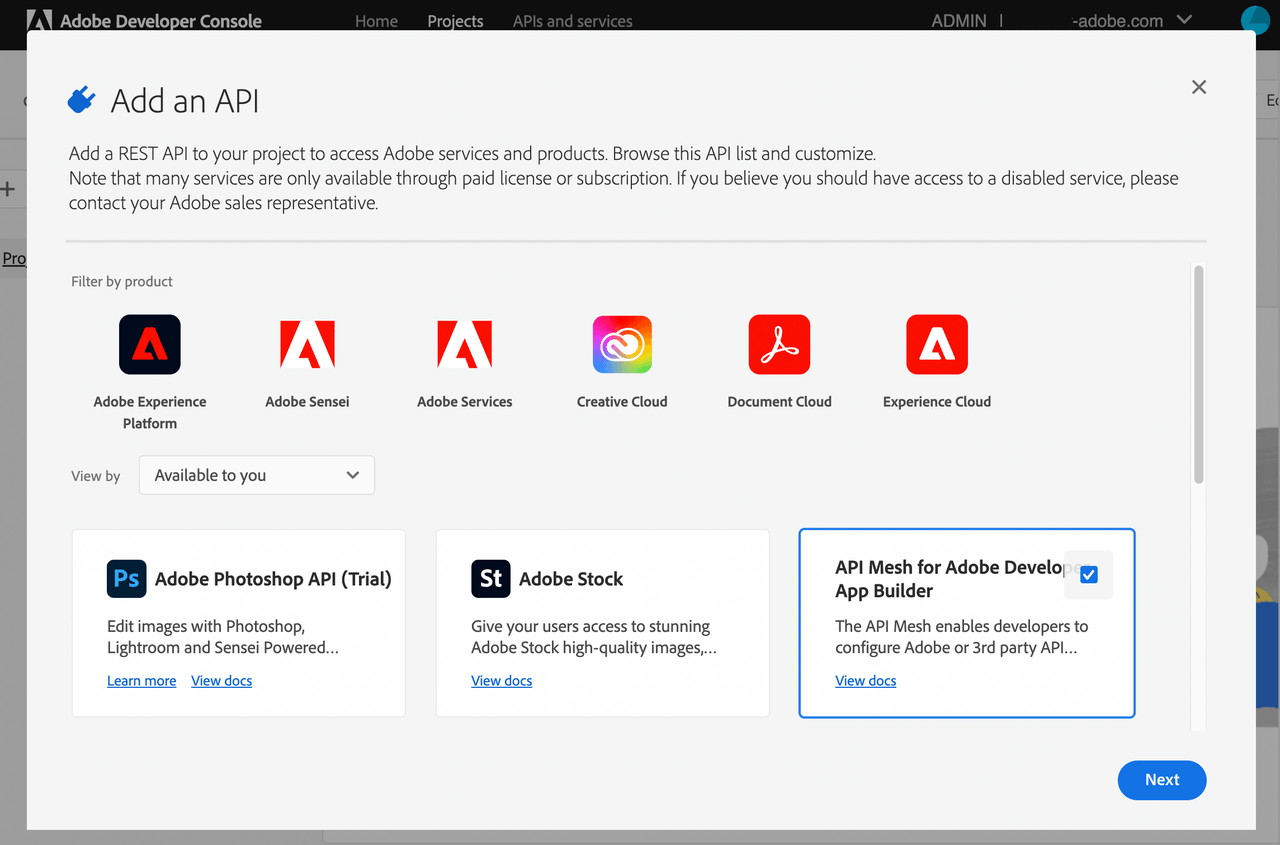
Task: Open Learn more link for Photoshop API
Action: click(x=141, y=681)
